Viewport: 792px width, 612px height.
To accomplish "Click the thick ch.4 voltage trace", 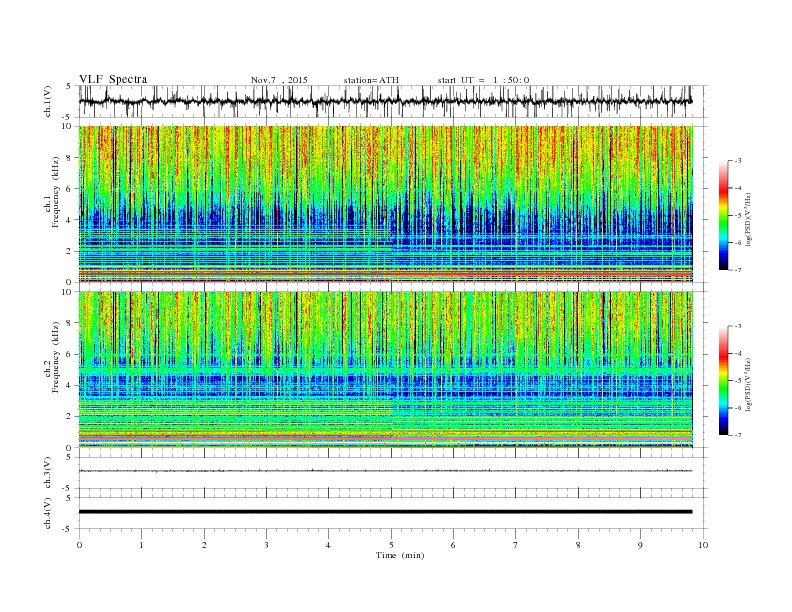I will click(x=386, y=512).
